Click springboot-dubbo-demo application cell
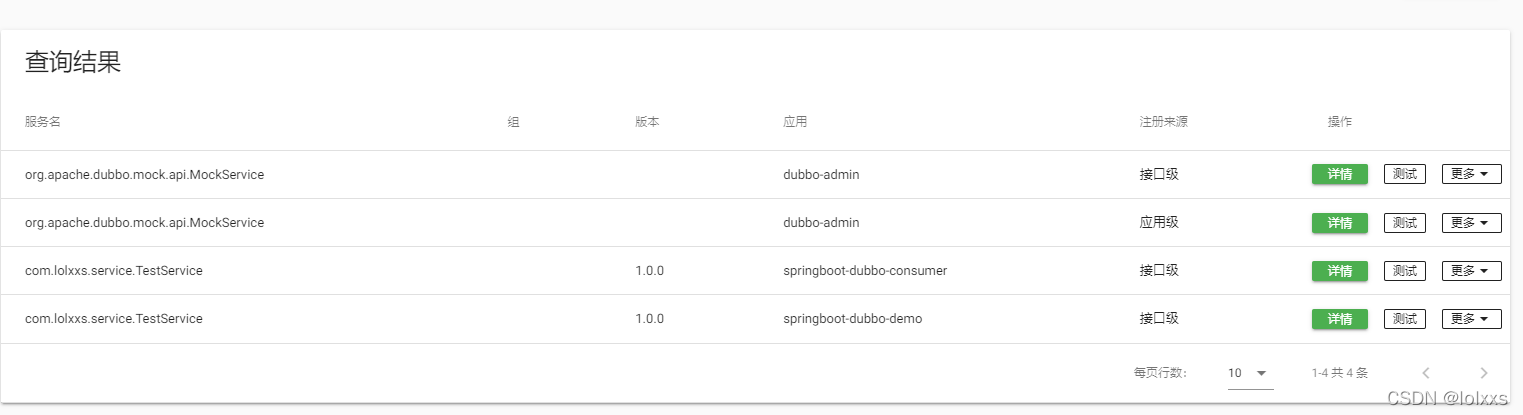This screenshot has height=415, width=1523. [x=852, y=319]
